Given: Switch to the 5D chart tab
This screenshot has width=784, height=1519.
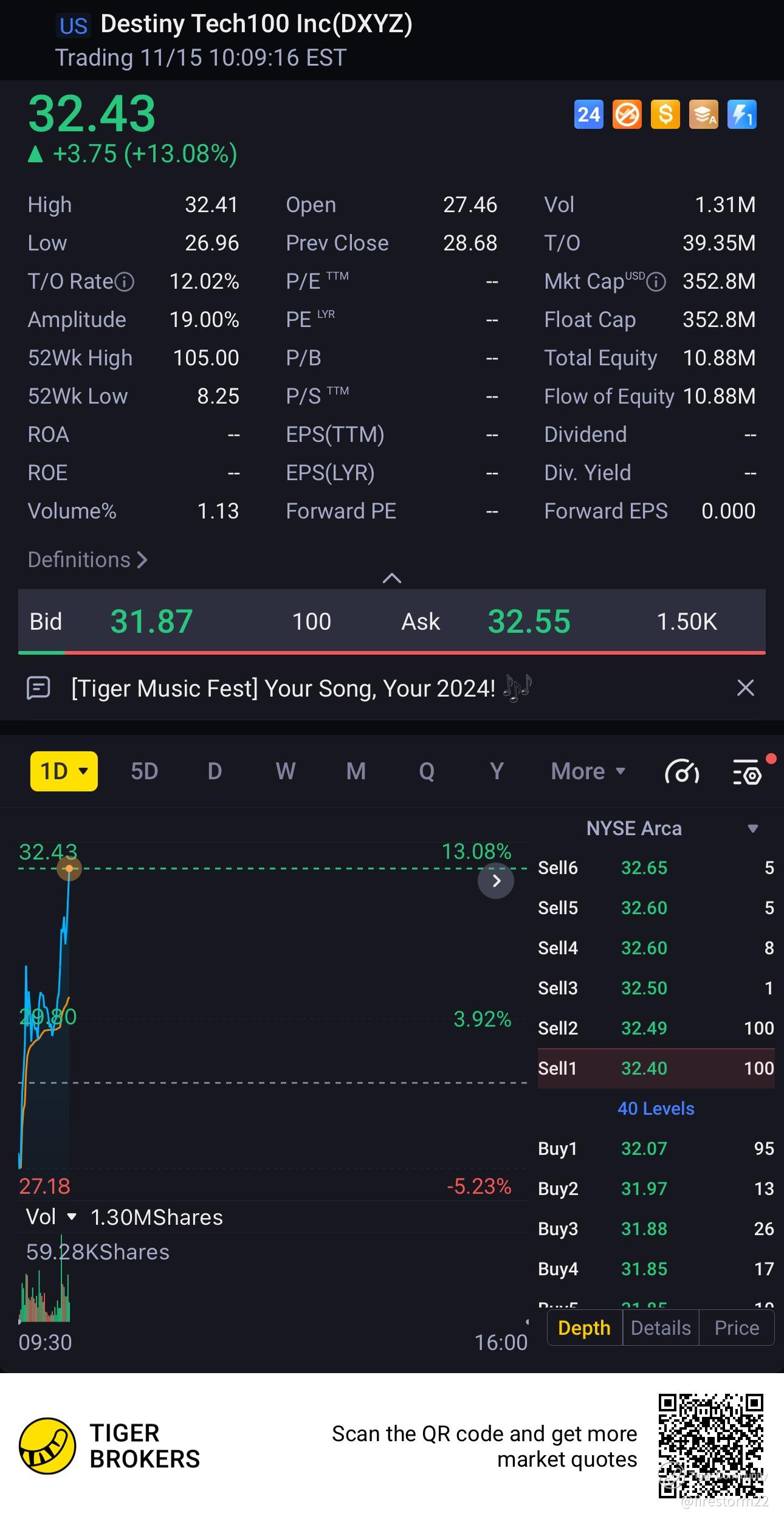Looking at the screenshot, I should pyautogui.click(x=144, y=771).
